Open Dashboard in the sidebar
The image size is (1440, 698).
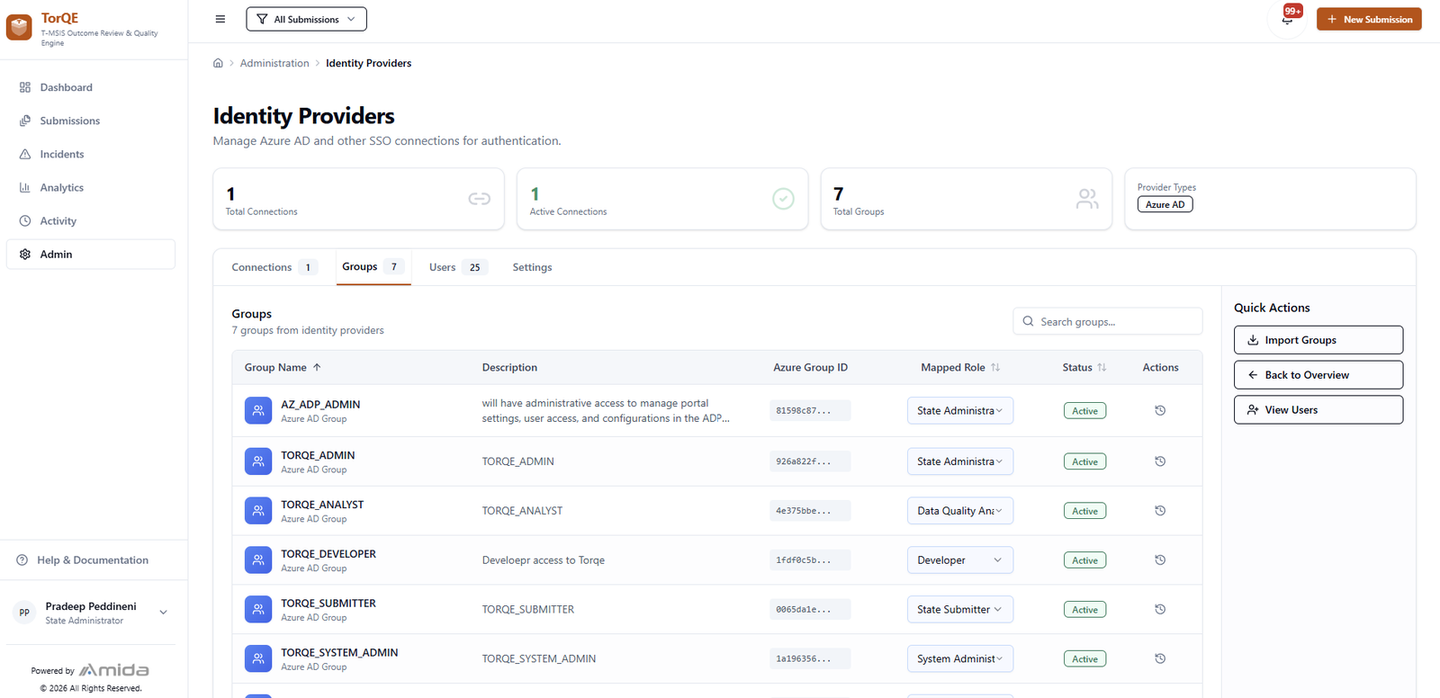(x=90, y=87)
